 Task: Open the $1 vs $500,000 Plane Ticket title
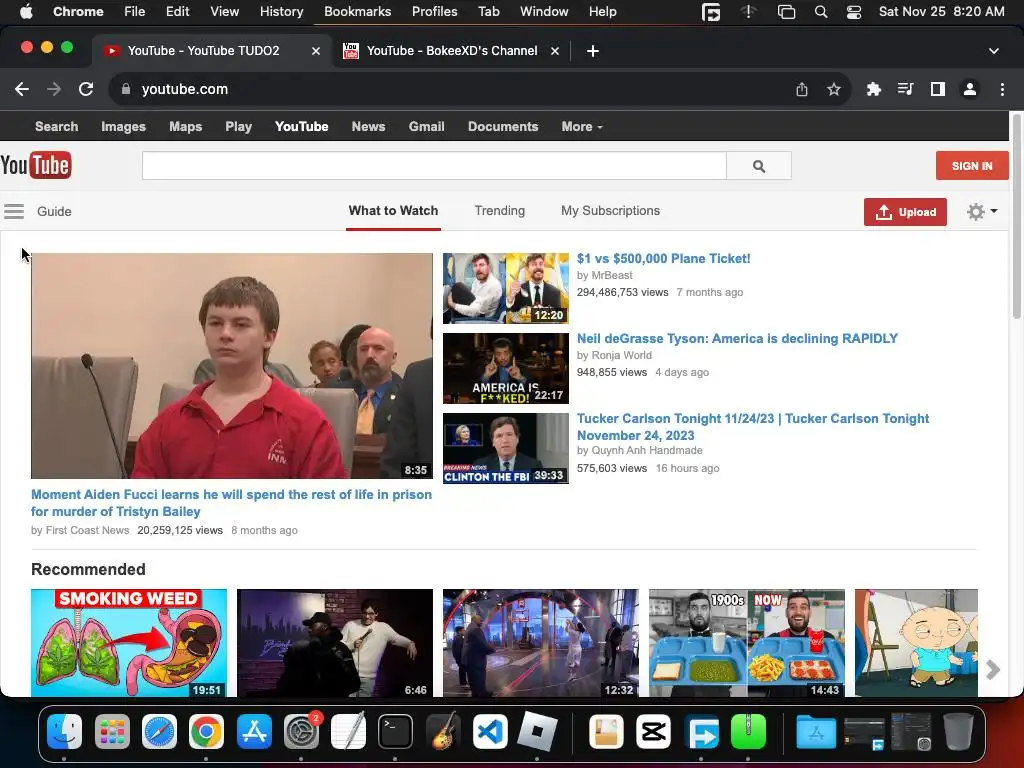tap(664, 259)
